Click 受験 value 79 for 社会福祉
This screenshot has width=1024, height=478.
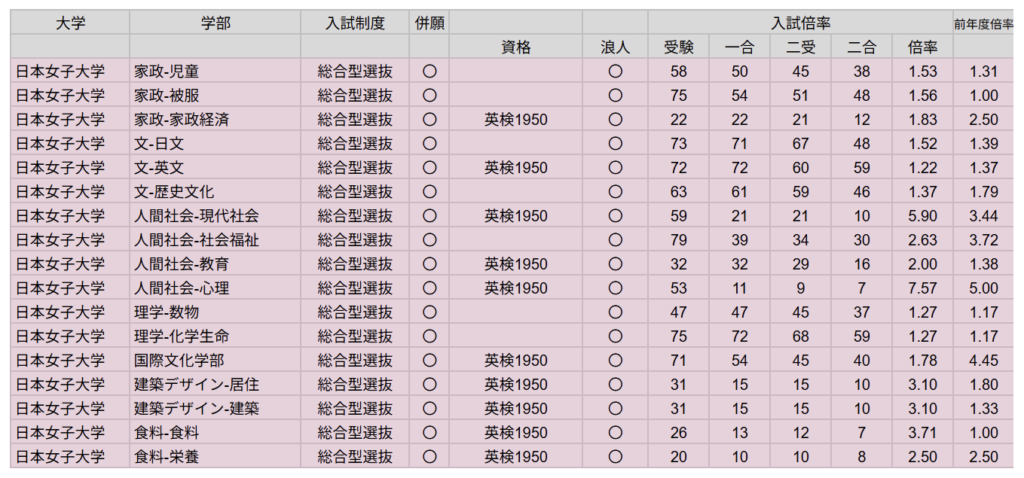(679, 240)
